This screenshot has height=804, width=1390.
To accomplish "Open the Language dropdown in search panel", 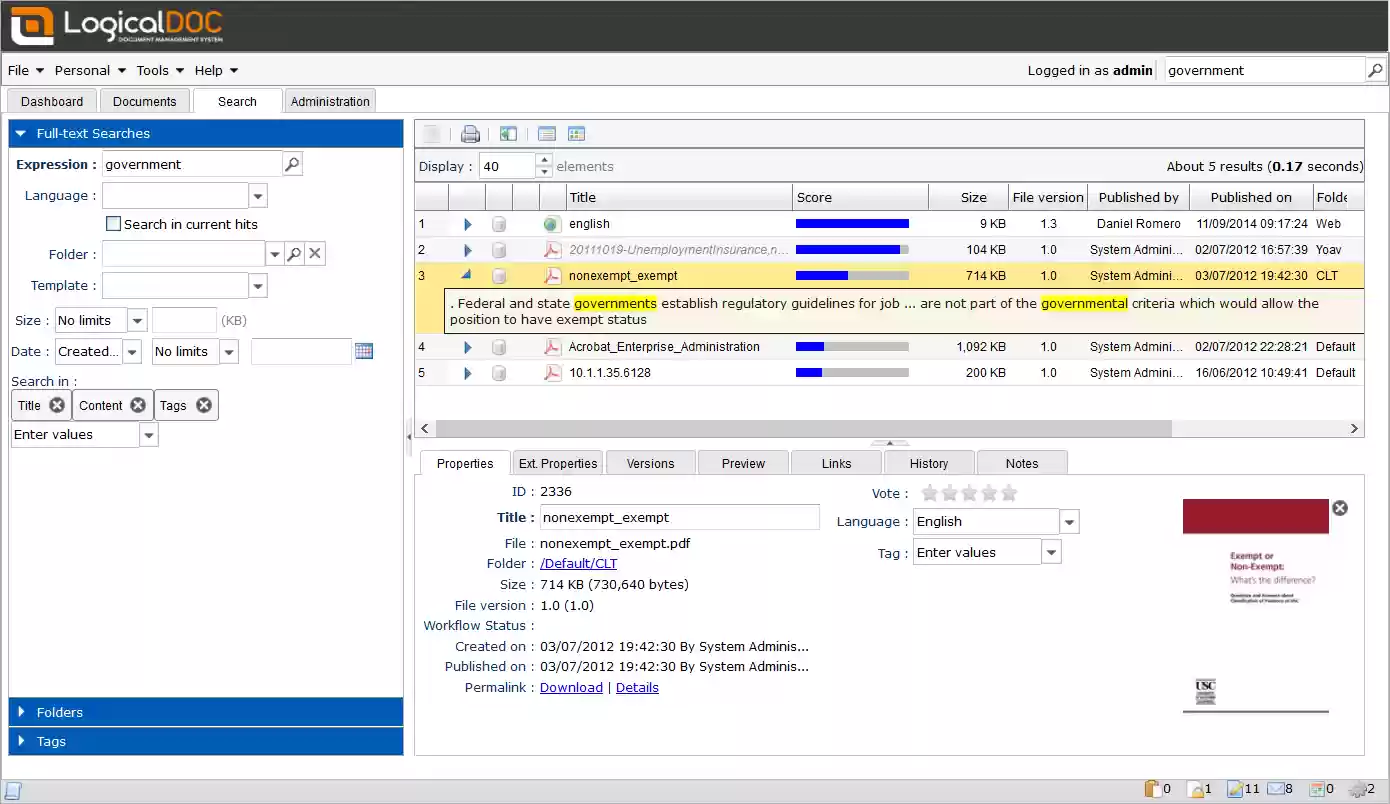I will point(256,195).
